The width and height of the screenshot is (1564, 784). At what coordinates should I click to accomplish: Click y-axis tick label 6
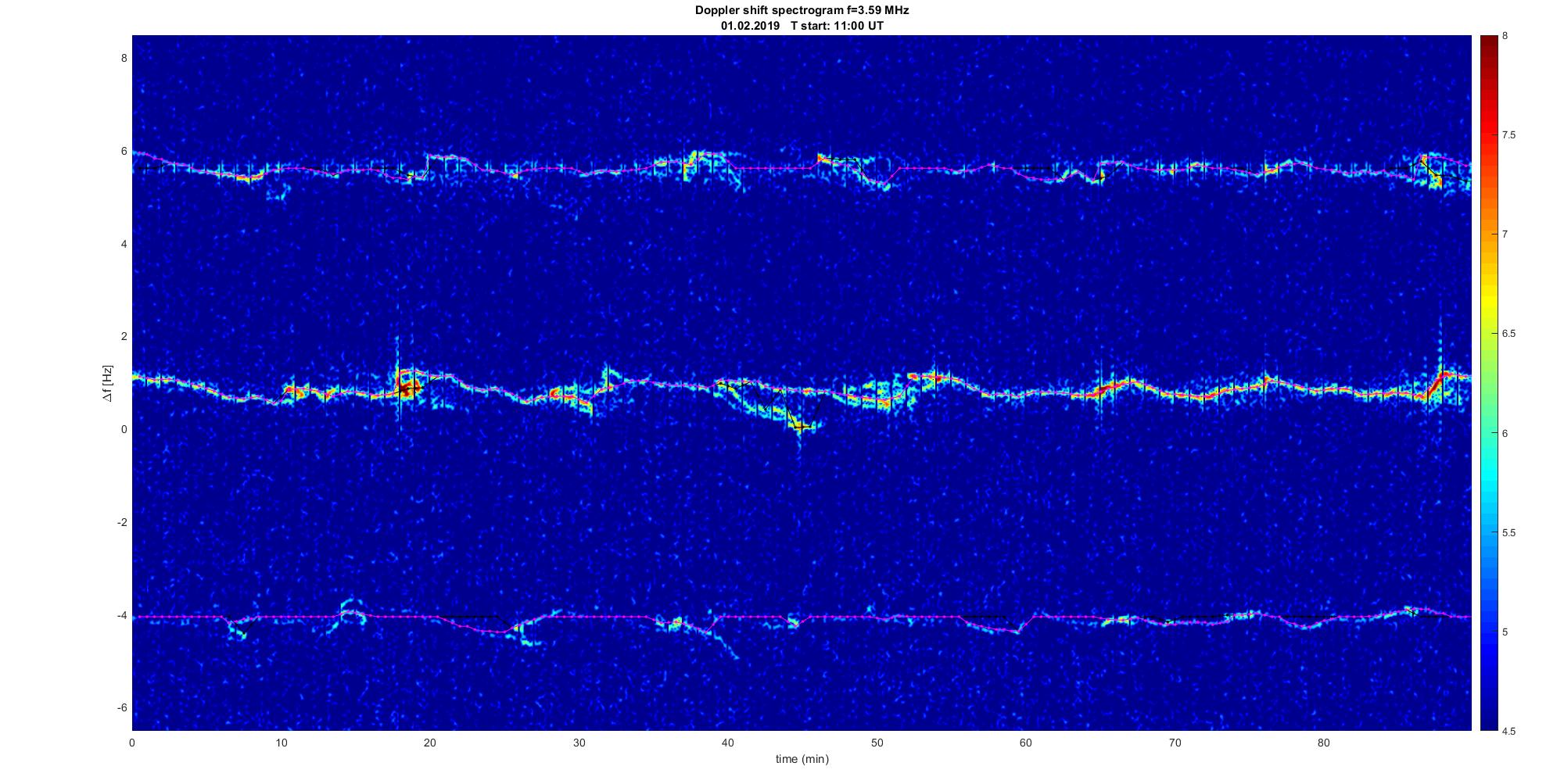[124, 151]
